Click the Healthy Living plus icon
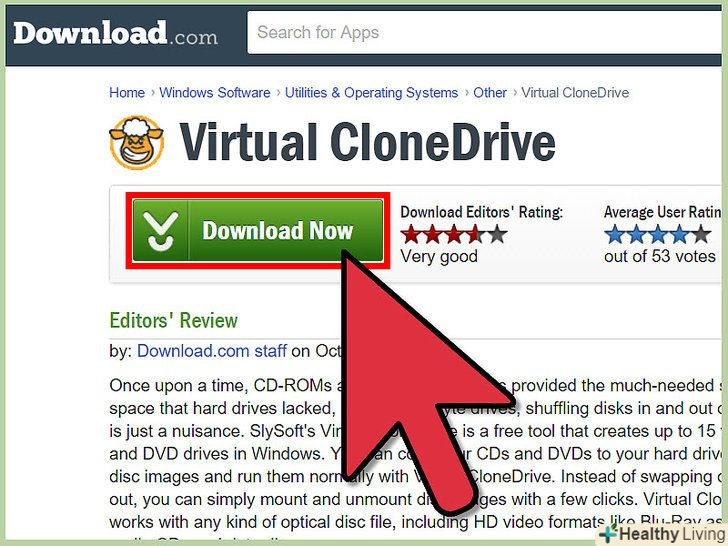This screenshot has height=546, width=728. click(609, 533)
